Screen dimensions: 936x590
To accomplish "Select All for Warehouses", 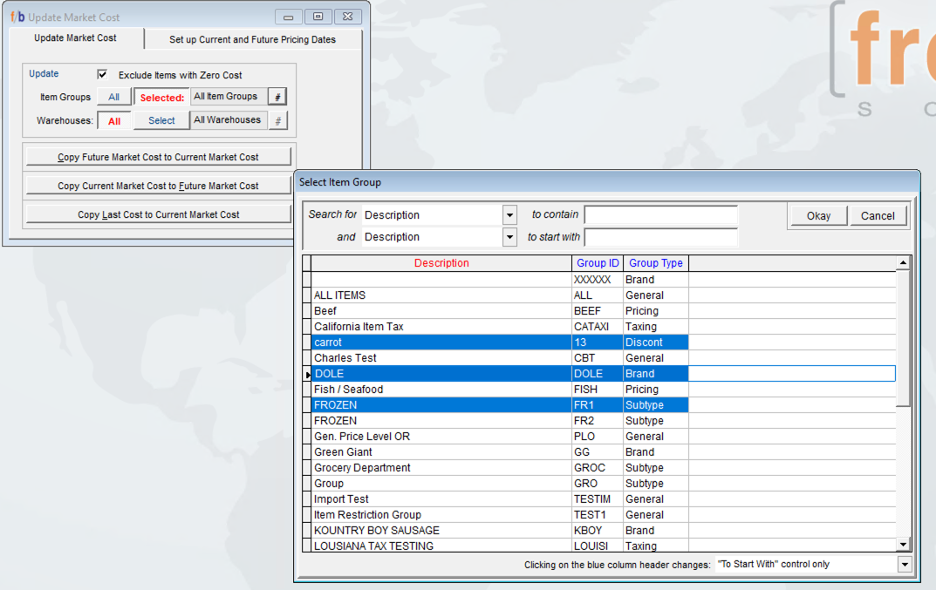I will pyautogui.click(x=114, y=121).
